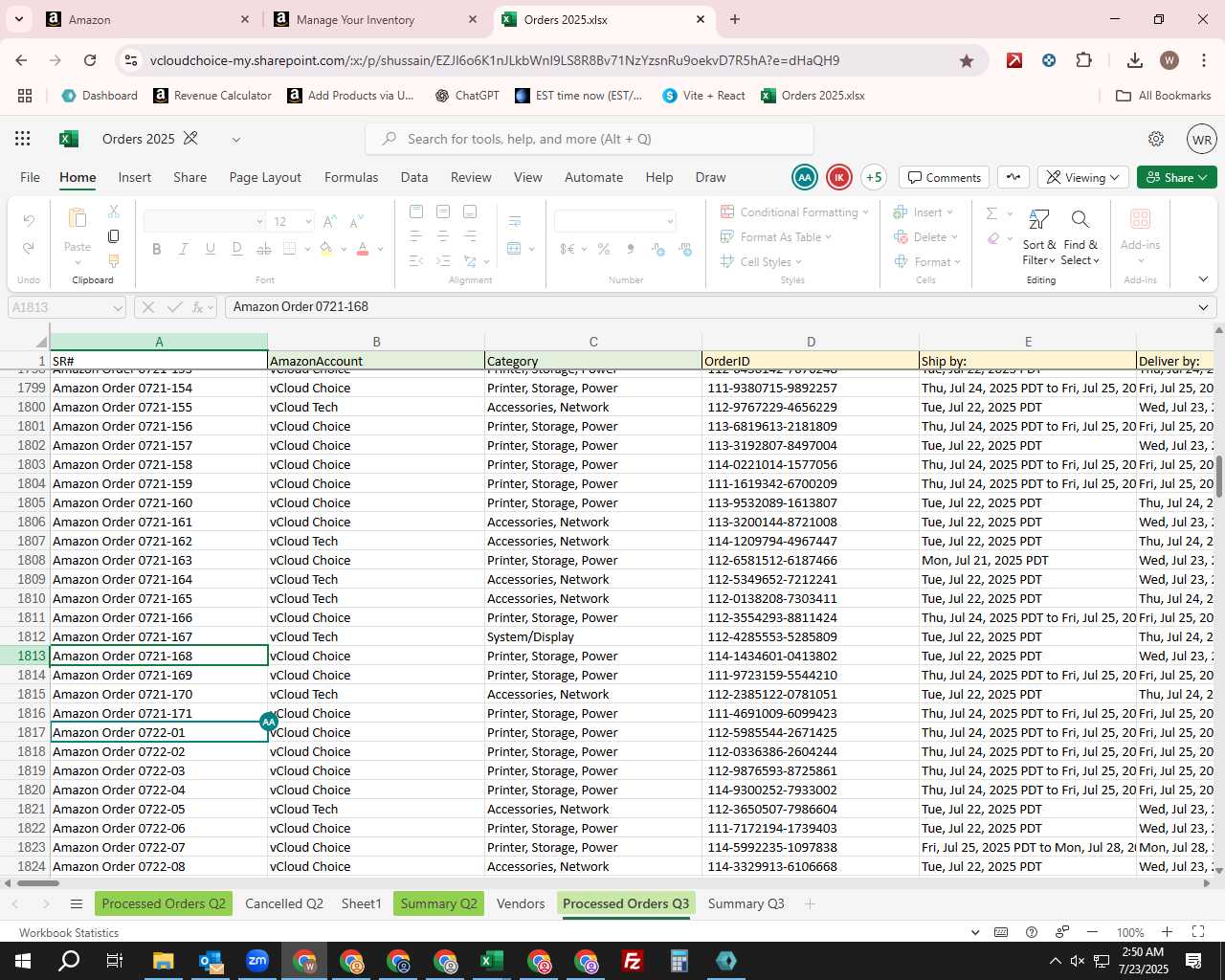Screen dimensions: 1225x980
Task: Open the File menu
Action: pyautogui.click(x=31, y=177)
